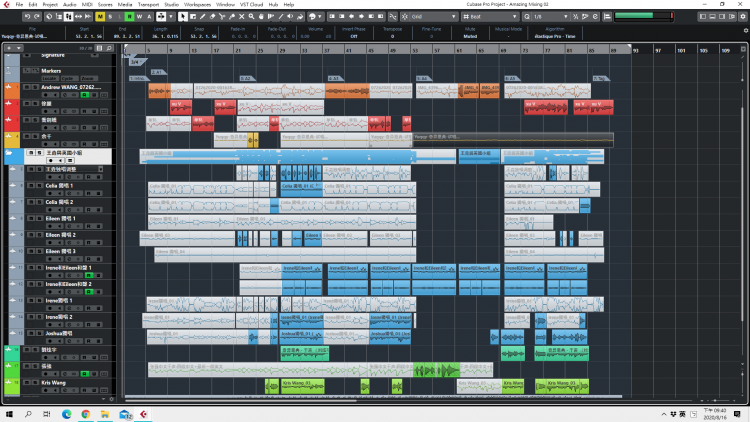Open the 王貞與美聲小組 folder track icon
Image resolution: width=750 pixels, height=422 pixels.
point(9,153)
